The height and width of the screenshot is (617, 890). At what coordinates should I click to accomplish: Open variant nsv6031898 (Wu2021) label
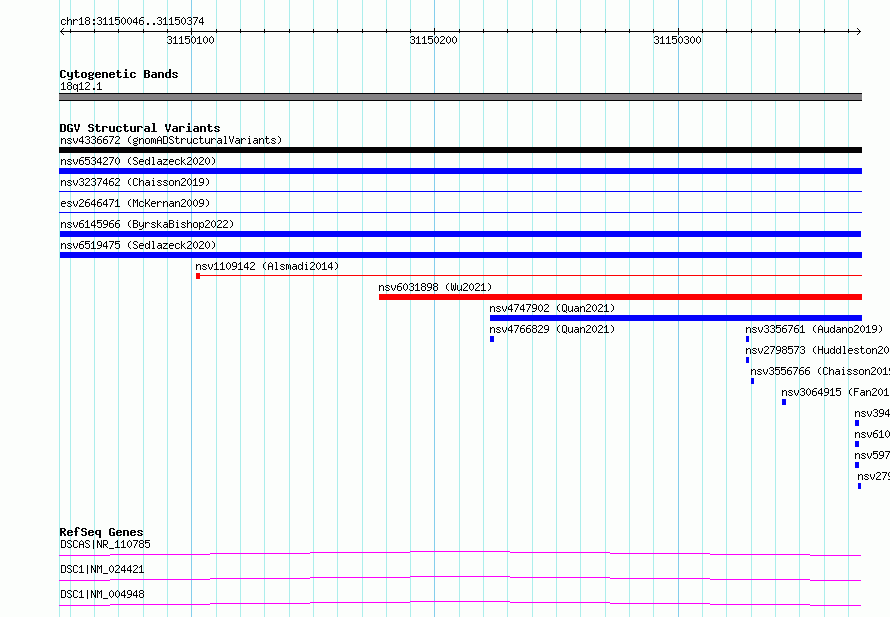pos(435,287)
